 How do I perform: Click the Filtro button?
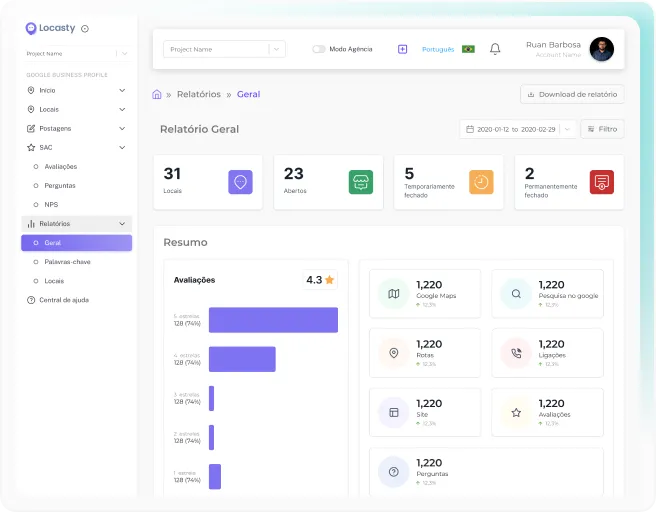pos(602,129)
